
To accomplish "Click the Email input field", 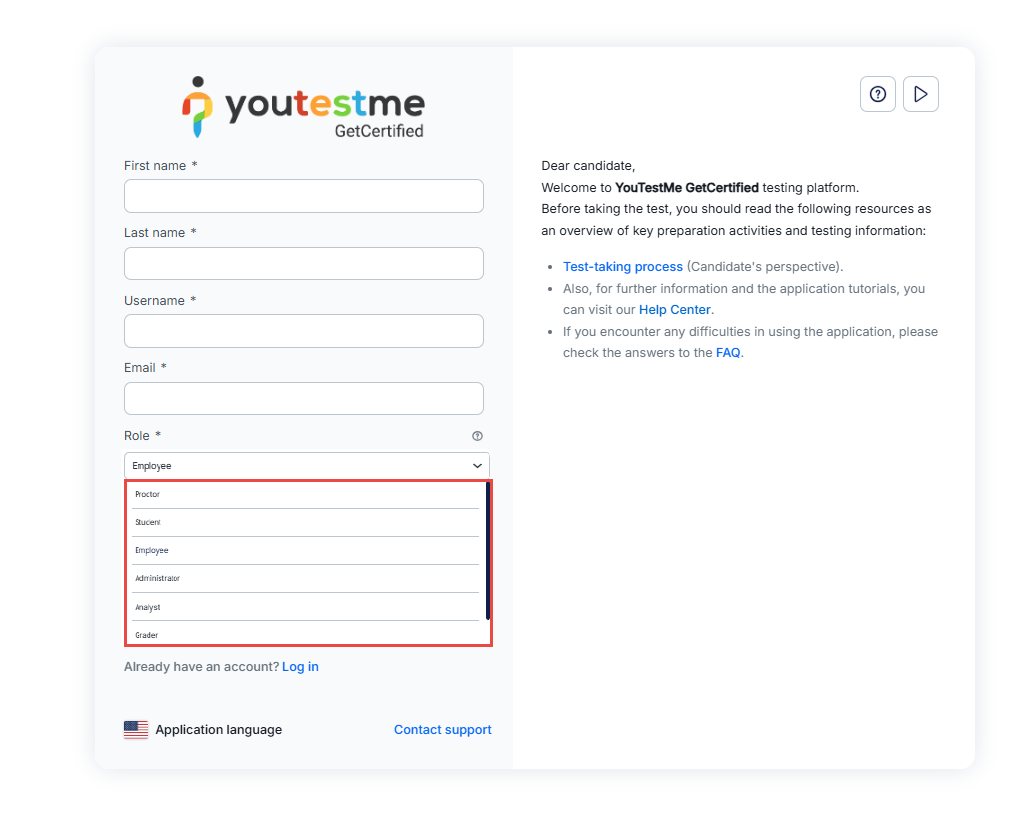I will [303, 398].
